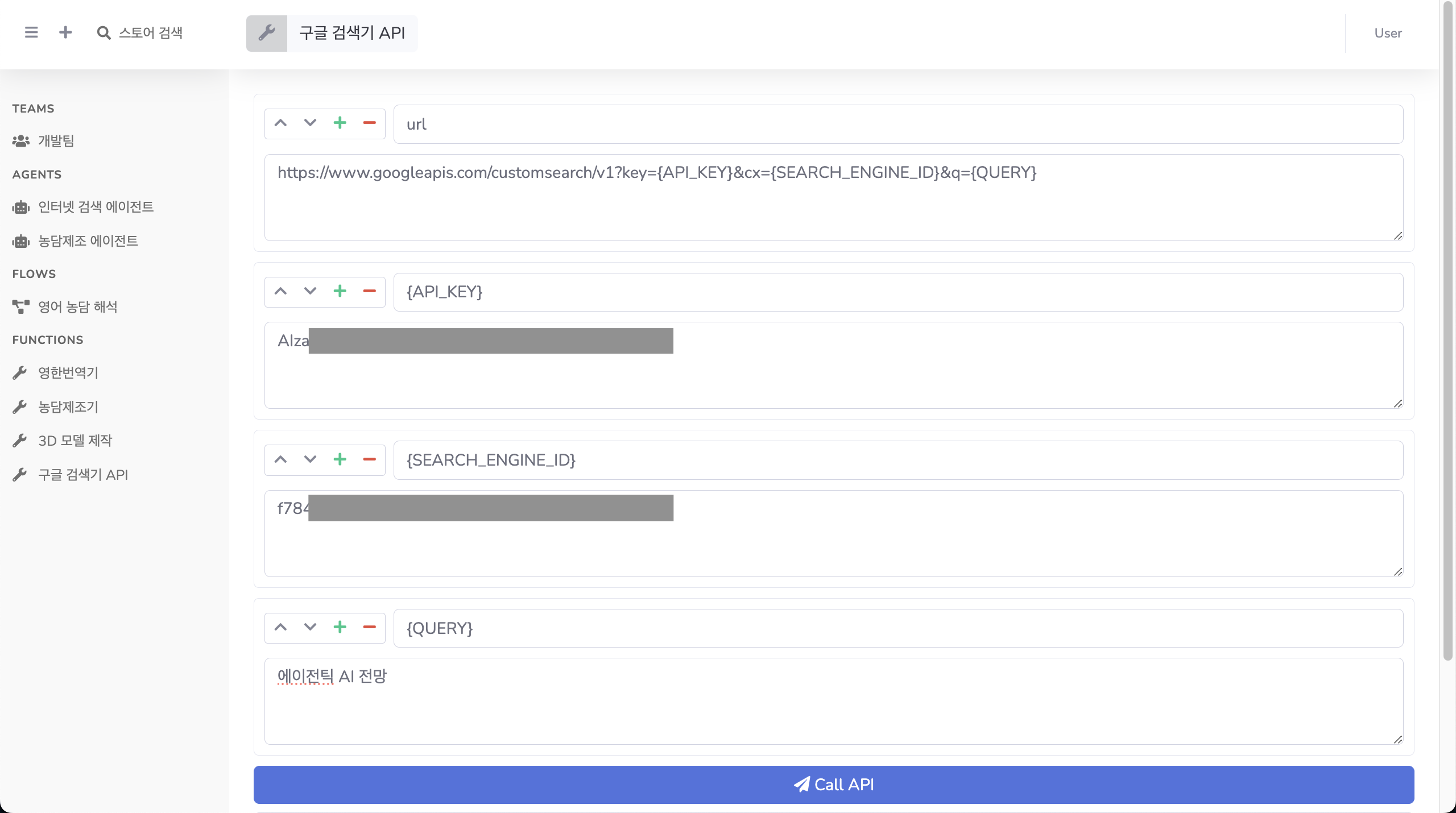Edit the url parameter name field
Viewport: 1456px width, 813px height.
pyautogui.click(x=898, y=124)
